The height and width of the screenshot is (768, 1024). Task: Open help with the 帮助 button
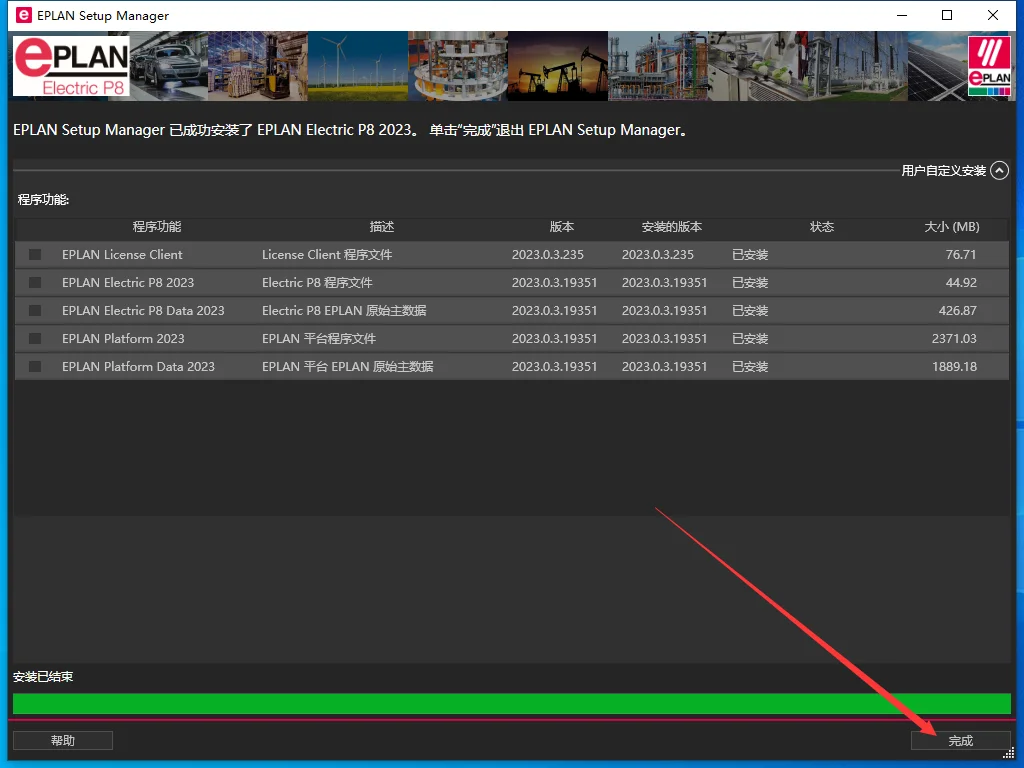pos(63,741)
